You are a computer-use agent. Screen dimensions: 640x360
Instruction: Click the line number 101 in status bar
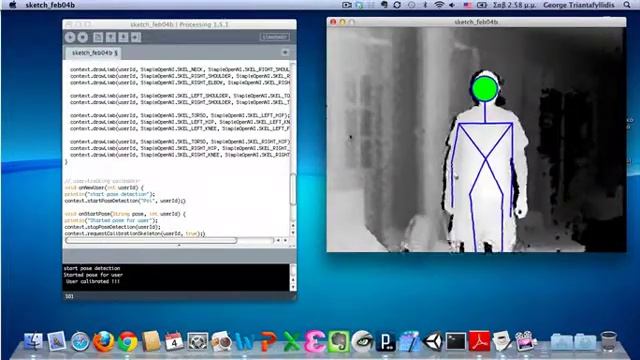pyautogui.click(x=69, y=296)
